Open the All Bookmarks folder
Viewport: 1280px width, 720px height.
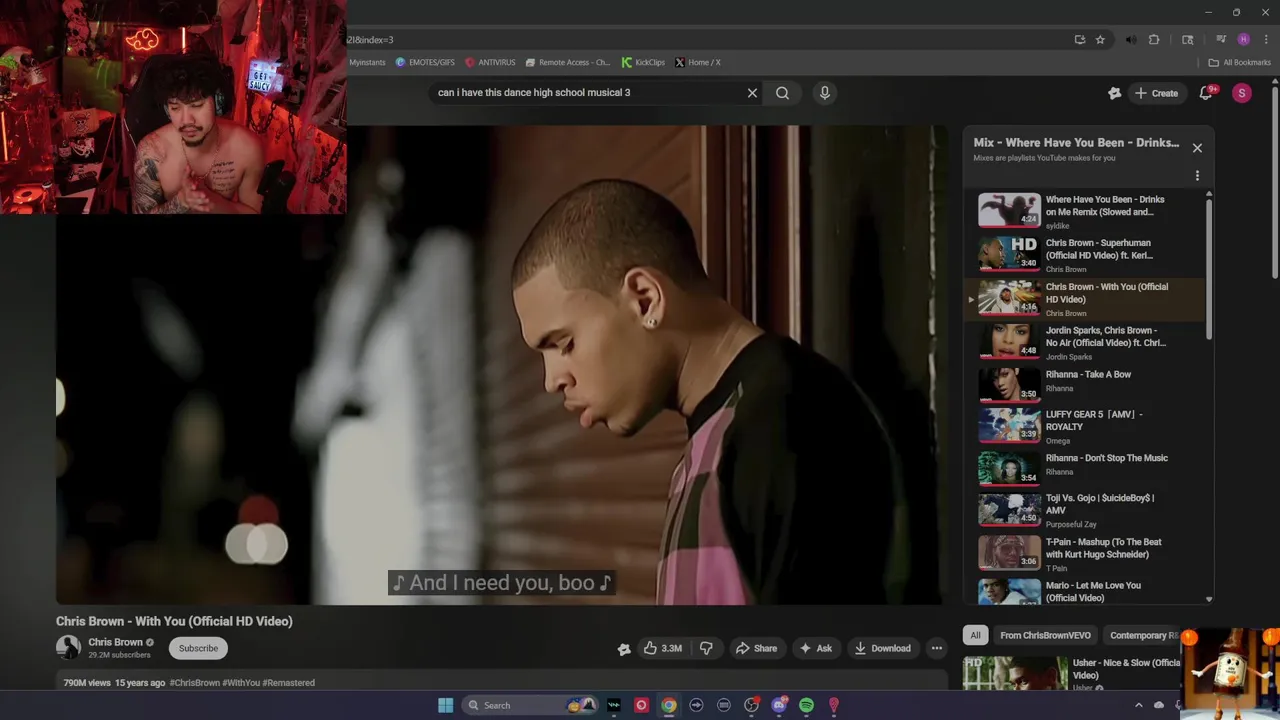1240,62
